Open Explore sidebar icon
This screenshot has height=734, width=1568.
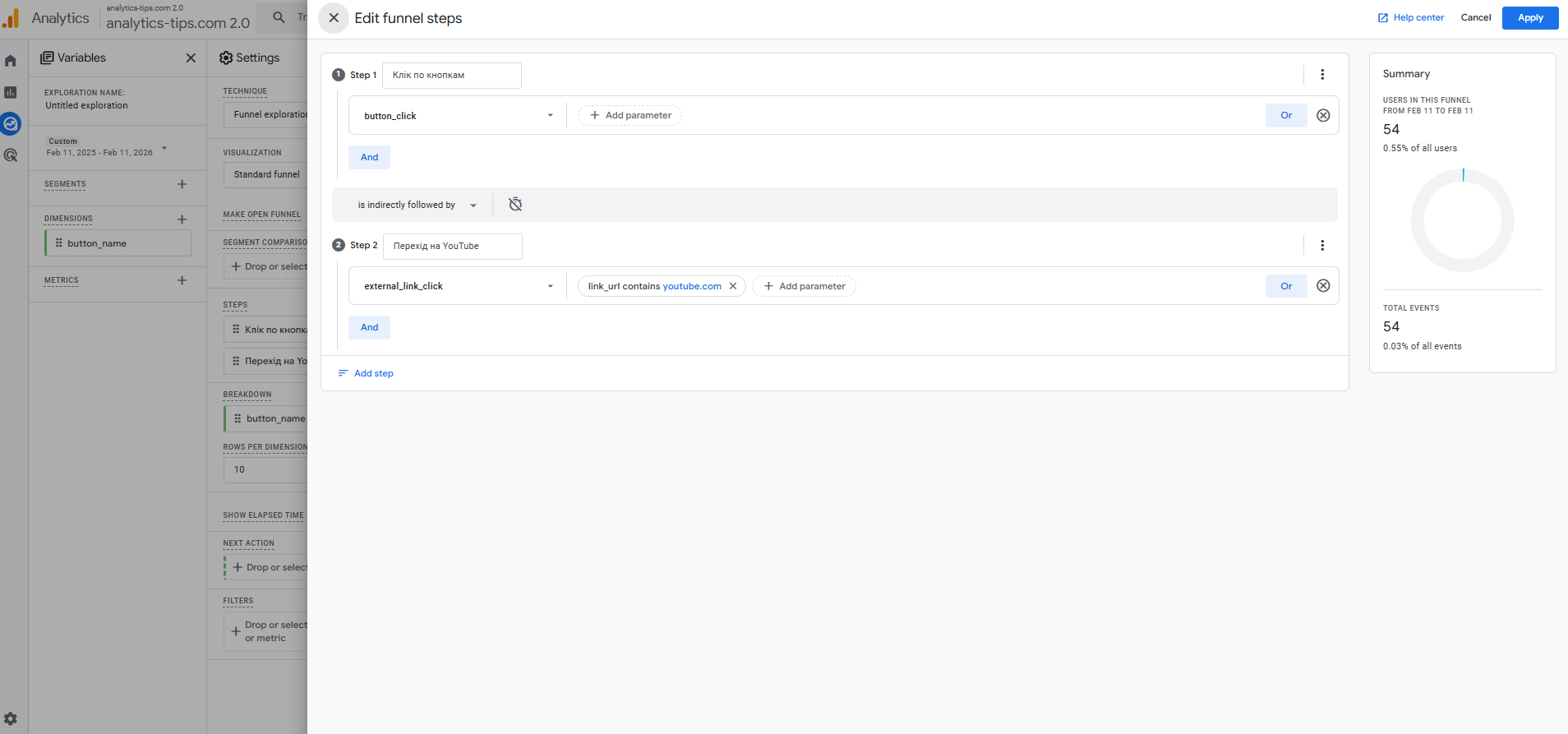pos(11,124)
